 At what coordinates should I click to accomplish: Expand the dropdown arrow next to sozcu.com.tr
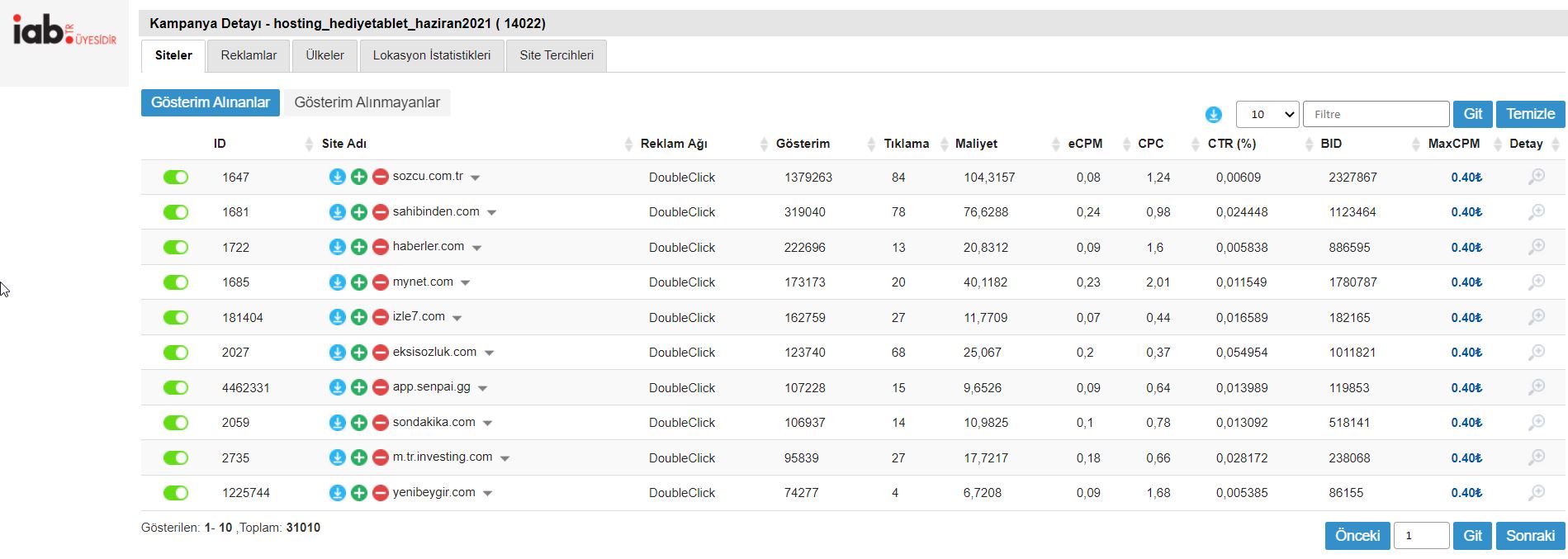tap(476, 178)
